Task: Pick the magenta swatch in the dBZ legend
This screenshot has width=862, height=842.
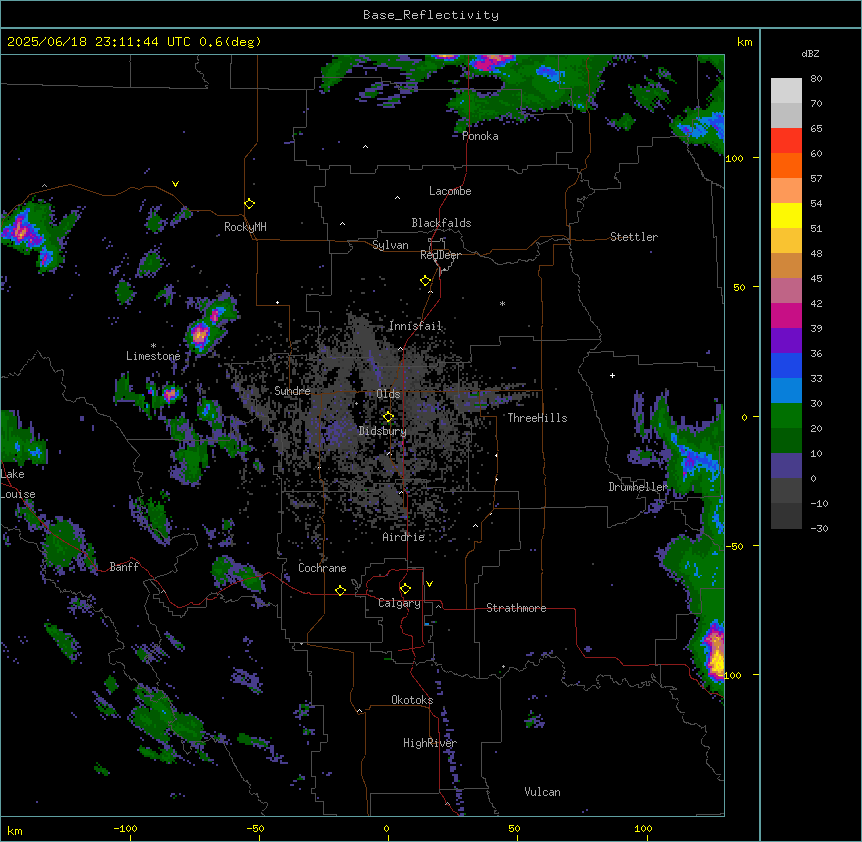Action: pyautogui.click(x=786, y=315)
